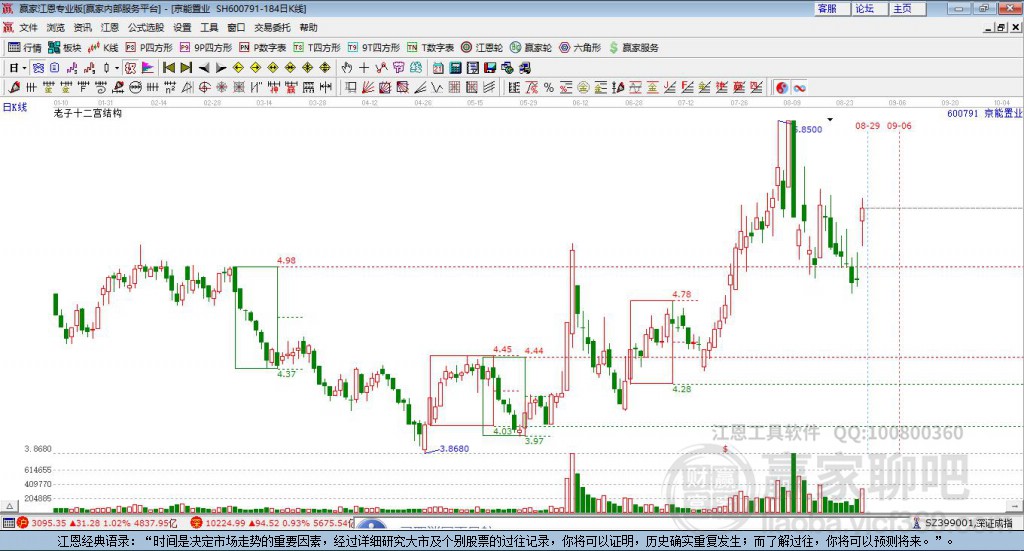
Task: Open the 窗口 menu
Action: tap(236, 27)
